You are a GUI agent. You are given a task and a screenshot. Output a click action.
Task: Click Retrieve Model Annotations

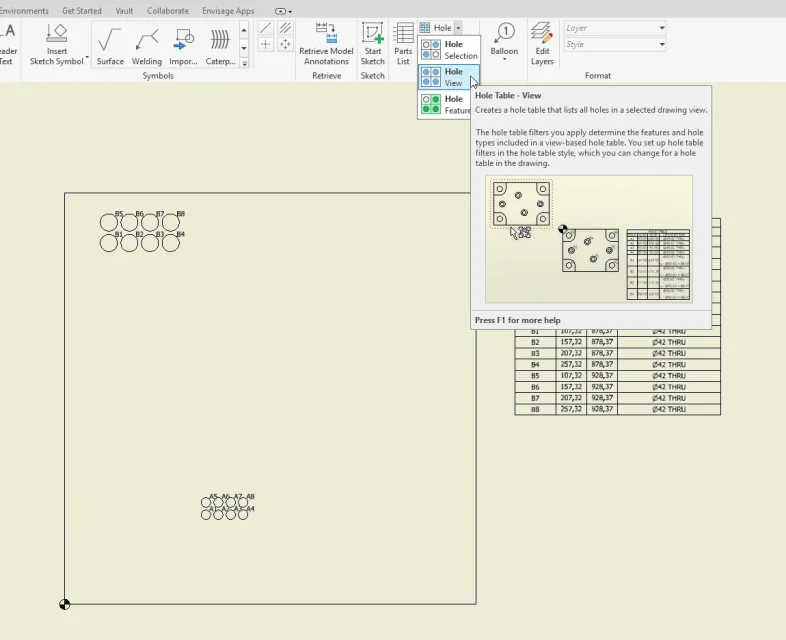326,44
